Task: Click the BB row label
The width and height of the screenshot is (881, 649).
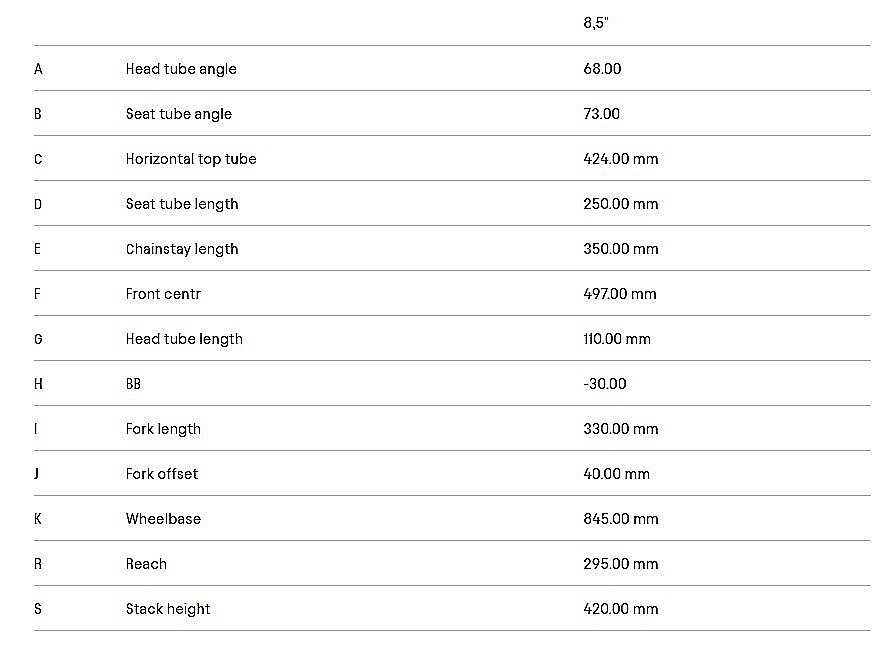Action: coord(134,384)
